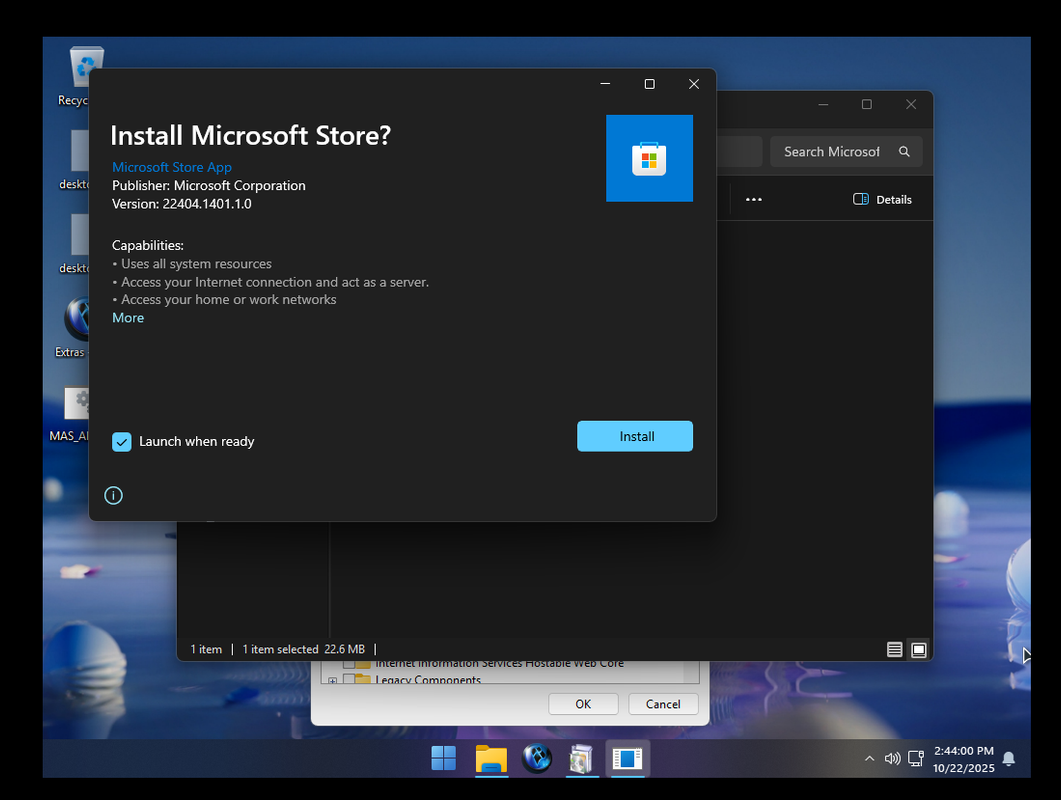Click the info circle icon in installer
This screenshot has width=1061, height=800.
click(114, 495)
